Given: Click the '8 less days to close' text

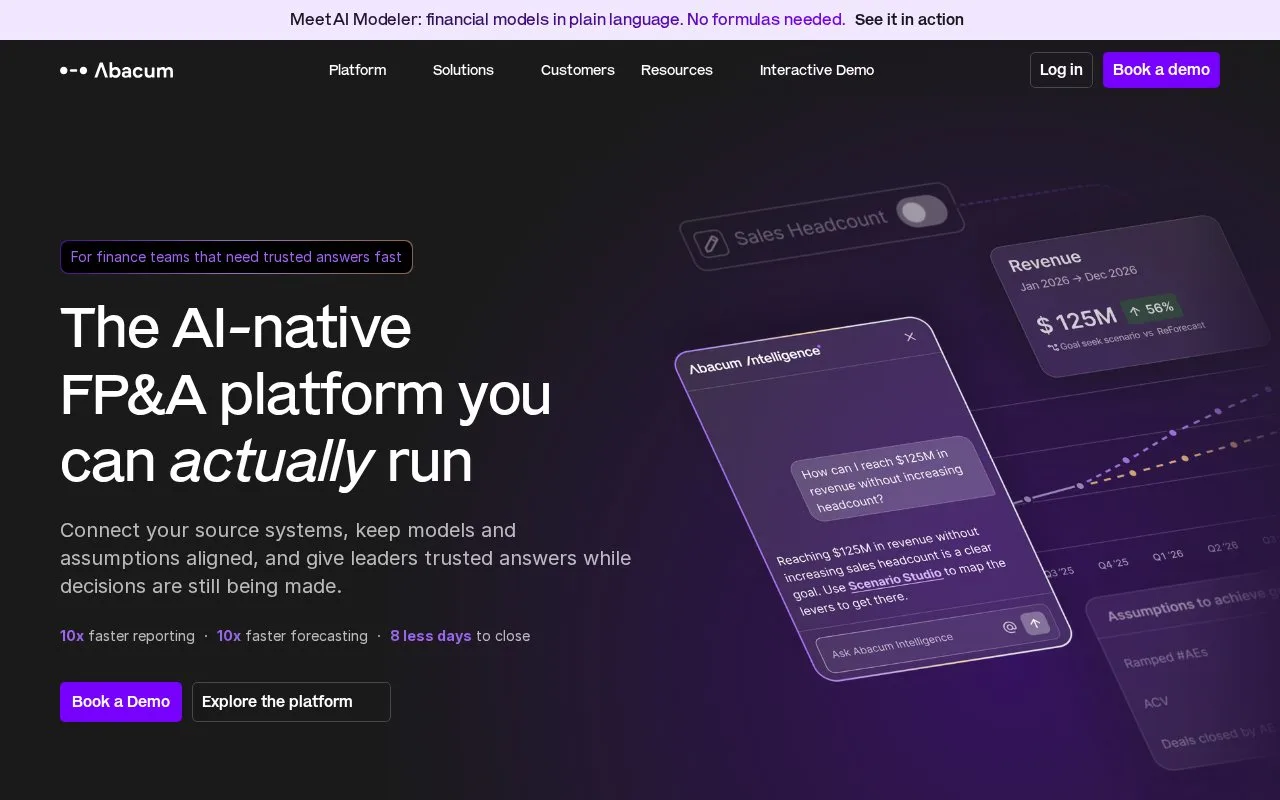Looking at the screenshot, I should click(460, 636).
